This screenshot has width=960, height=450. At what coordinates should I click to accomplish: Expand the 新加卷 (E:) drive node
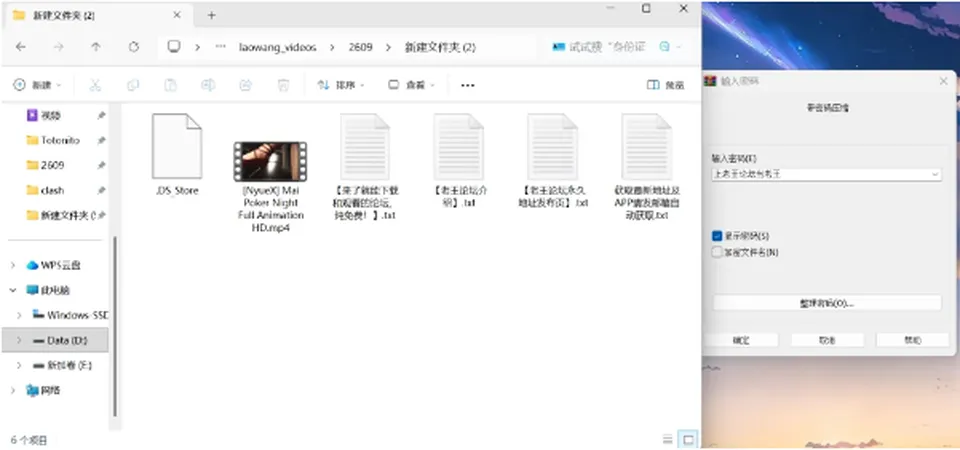coord(19,366)
